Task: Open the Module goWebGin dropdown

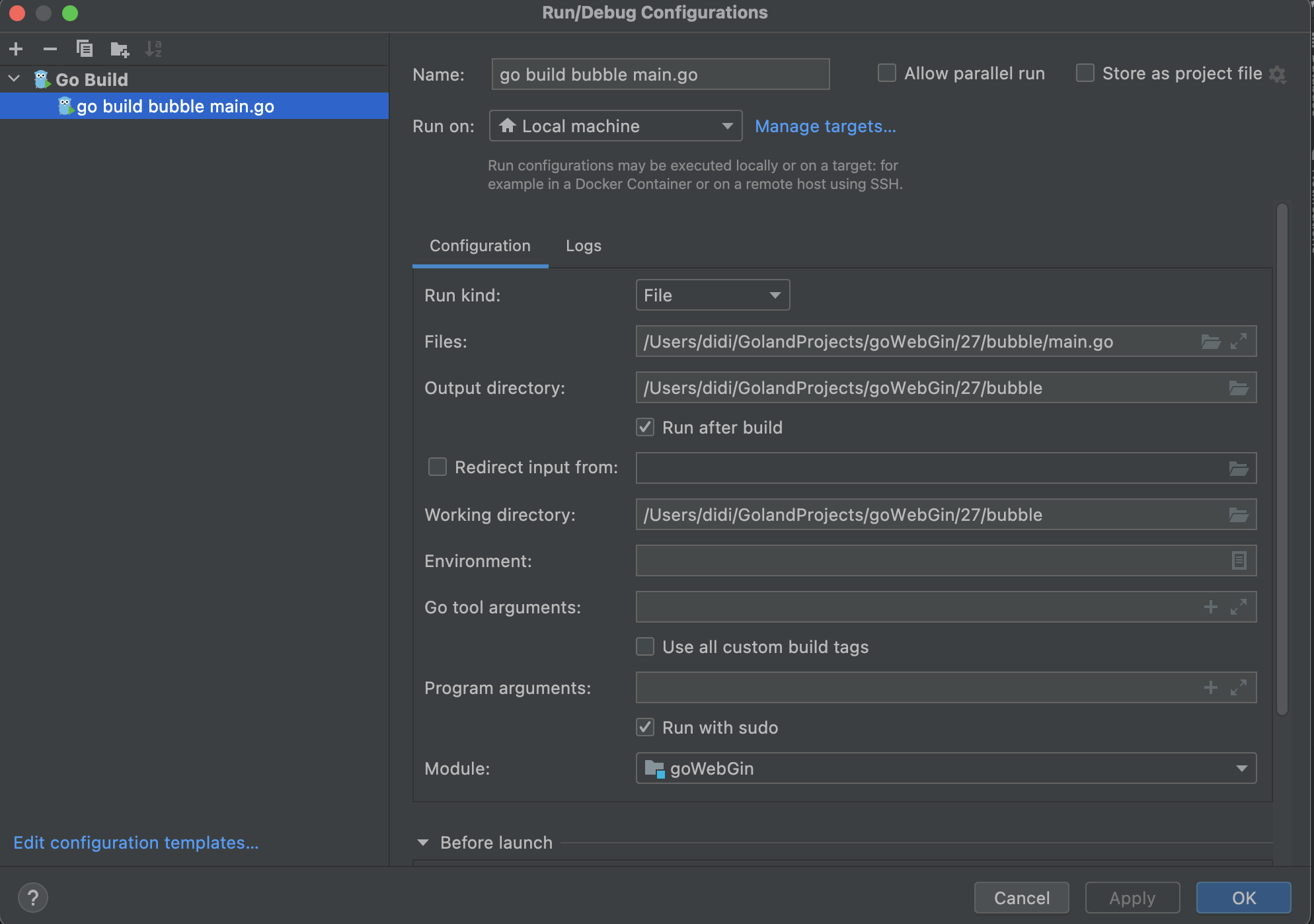Action: [946, 768]
